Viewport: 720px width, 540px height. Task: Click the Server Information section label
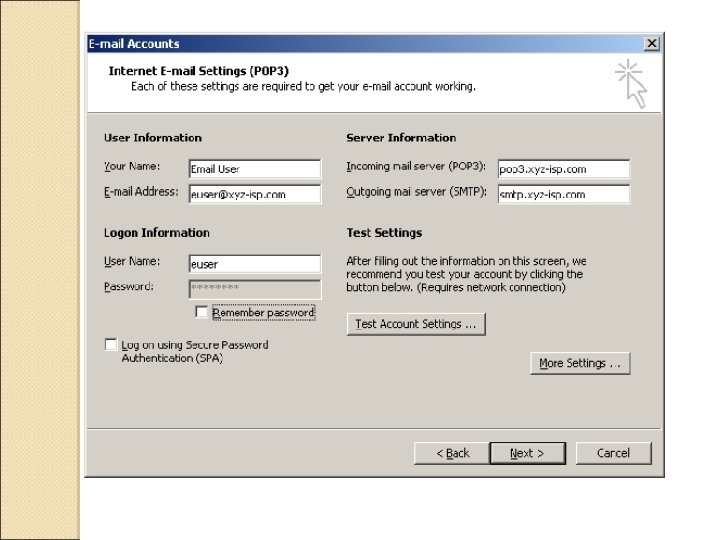[x=401, y=138]
